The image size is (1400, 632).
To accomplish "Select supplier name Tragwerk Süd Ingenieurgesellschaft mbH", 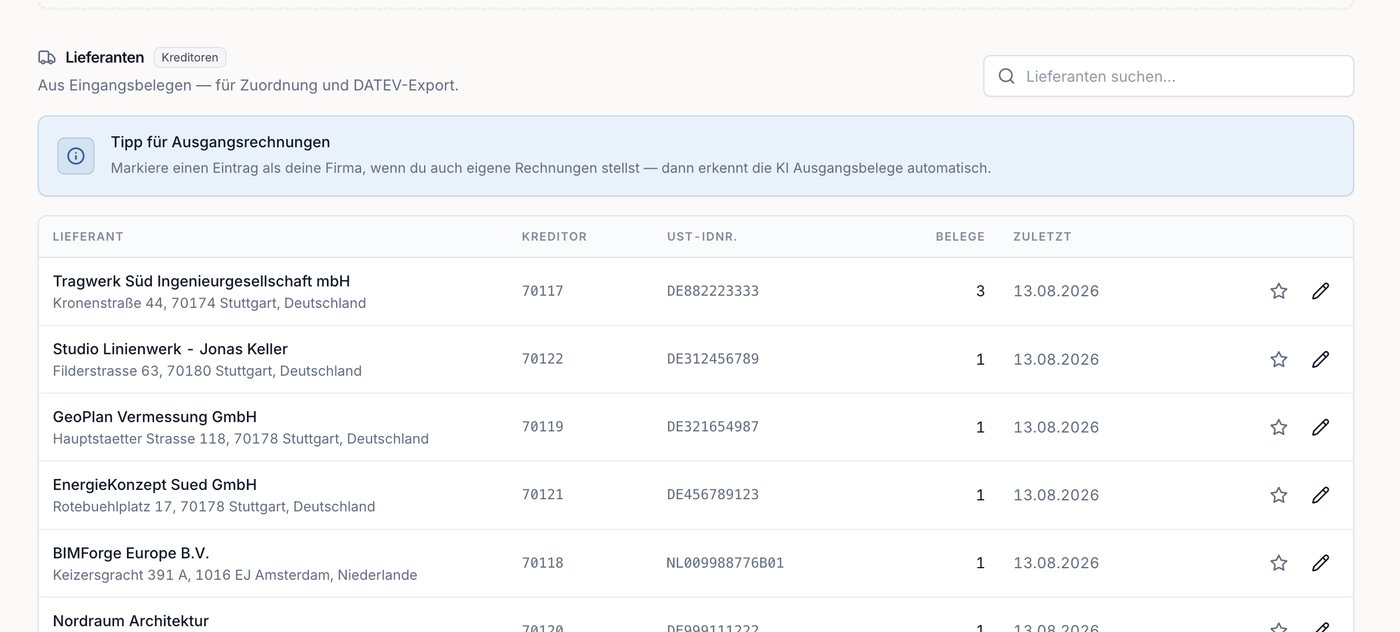I will pyautogui.click(x=201, y=281).
